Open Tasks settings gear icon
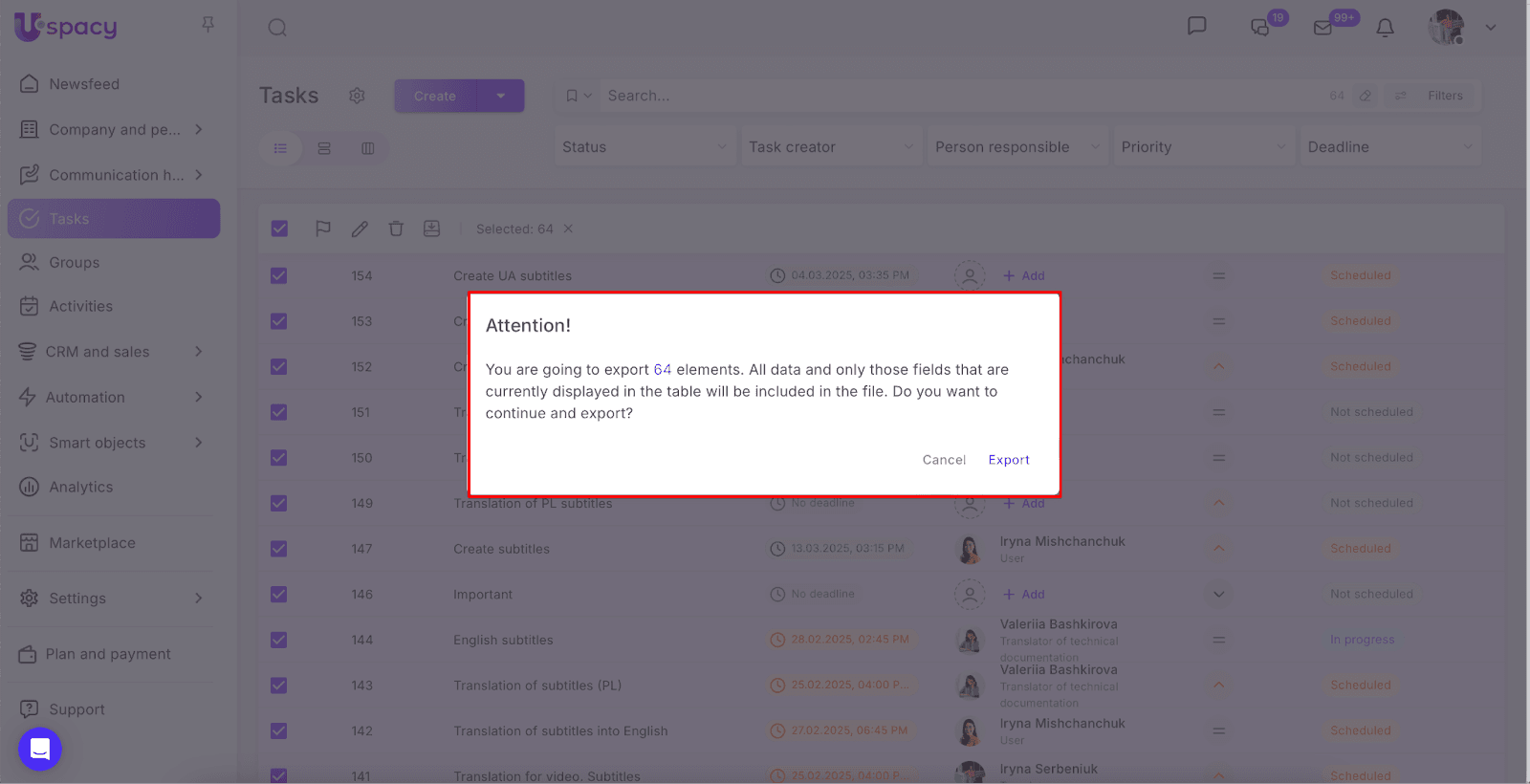The image size is (1530, 784). coord(357,96)
